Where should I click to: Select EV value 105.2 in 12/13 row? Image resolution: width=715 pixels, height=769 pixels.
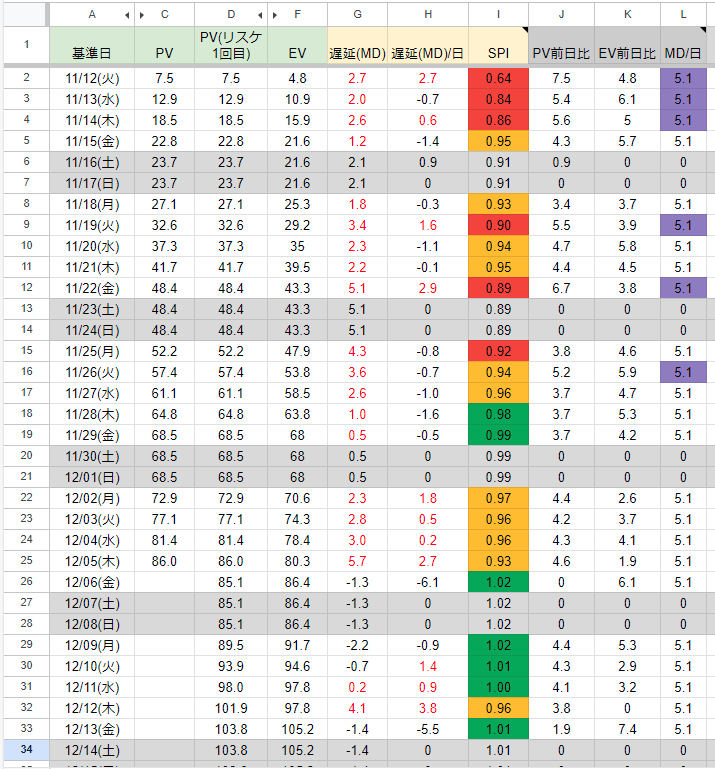click(297, 729)
